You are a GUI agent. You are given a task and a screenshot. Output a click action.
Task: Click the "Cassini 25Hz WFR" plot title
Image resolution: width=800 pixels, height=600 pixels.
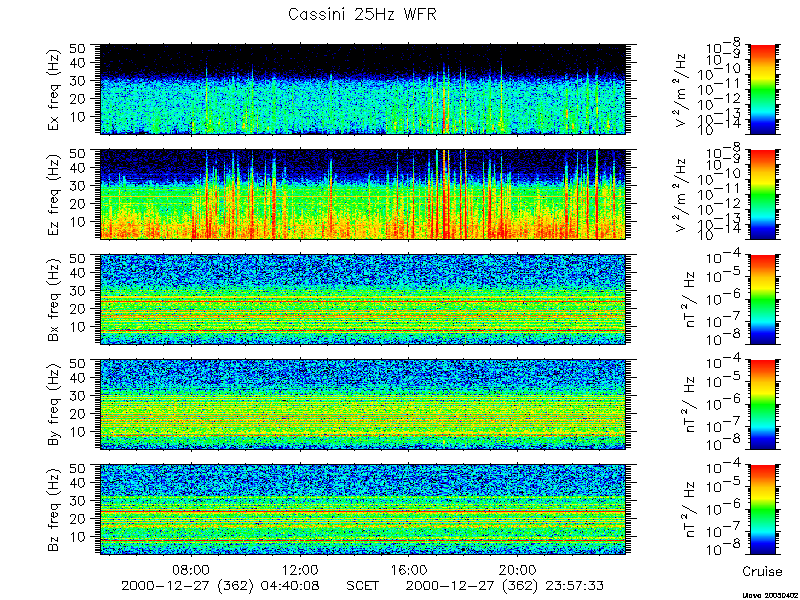[x=362, y=14]
